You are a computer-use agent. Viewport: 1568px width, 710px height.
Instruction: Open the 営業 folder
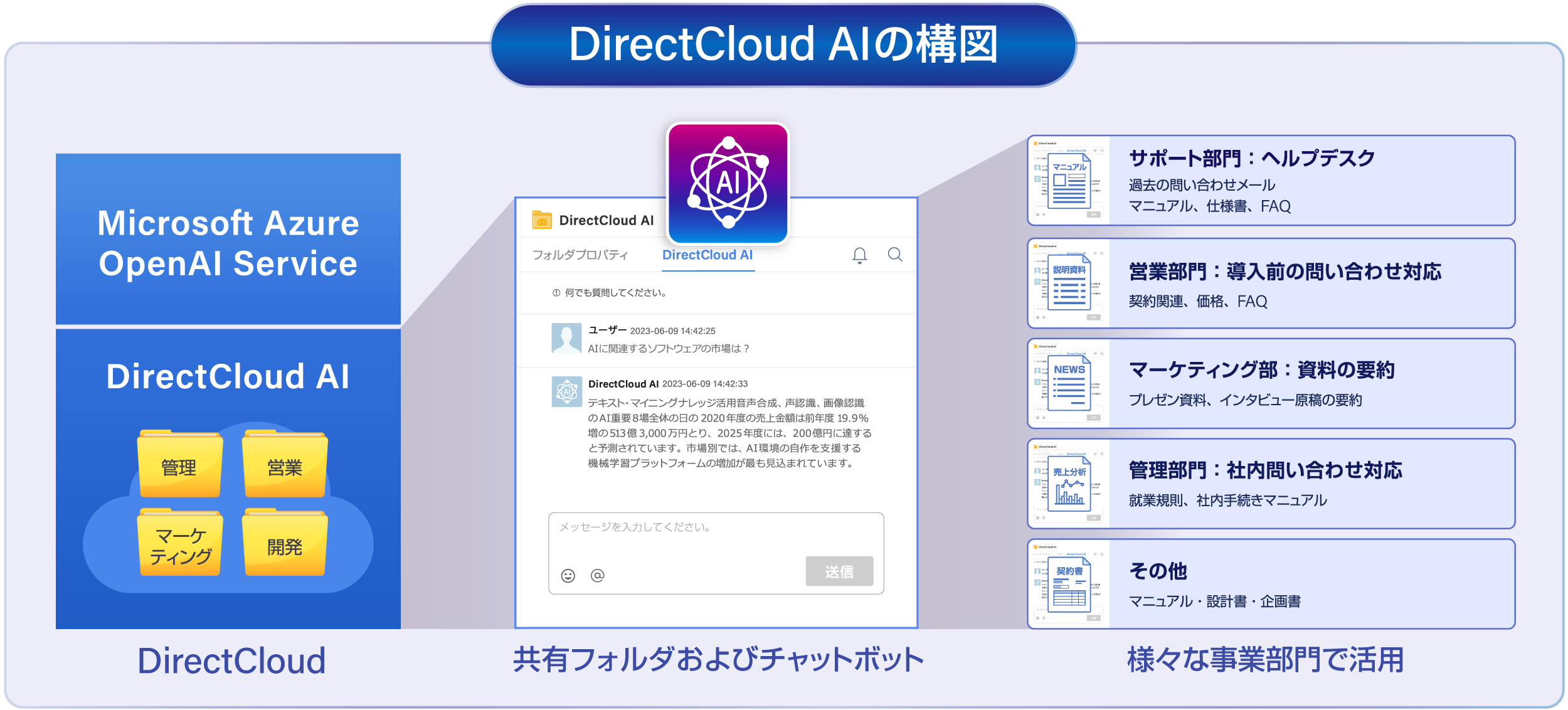[x=285, y=464]
